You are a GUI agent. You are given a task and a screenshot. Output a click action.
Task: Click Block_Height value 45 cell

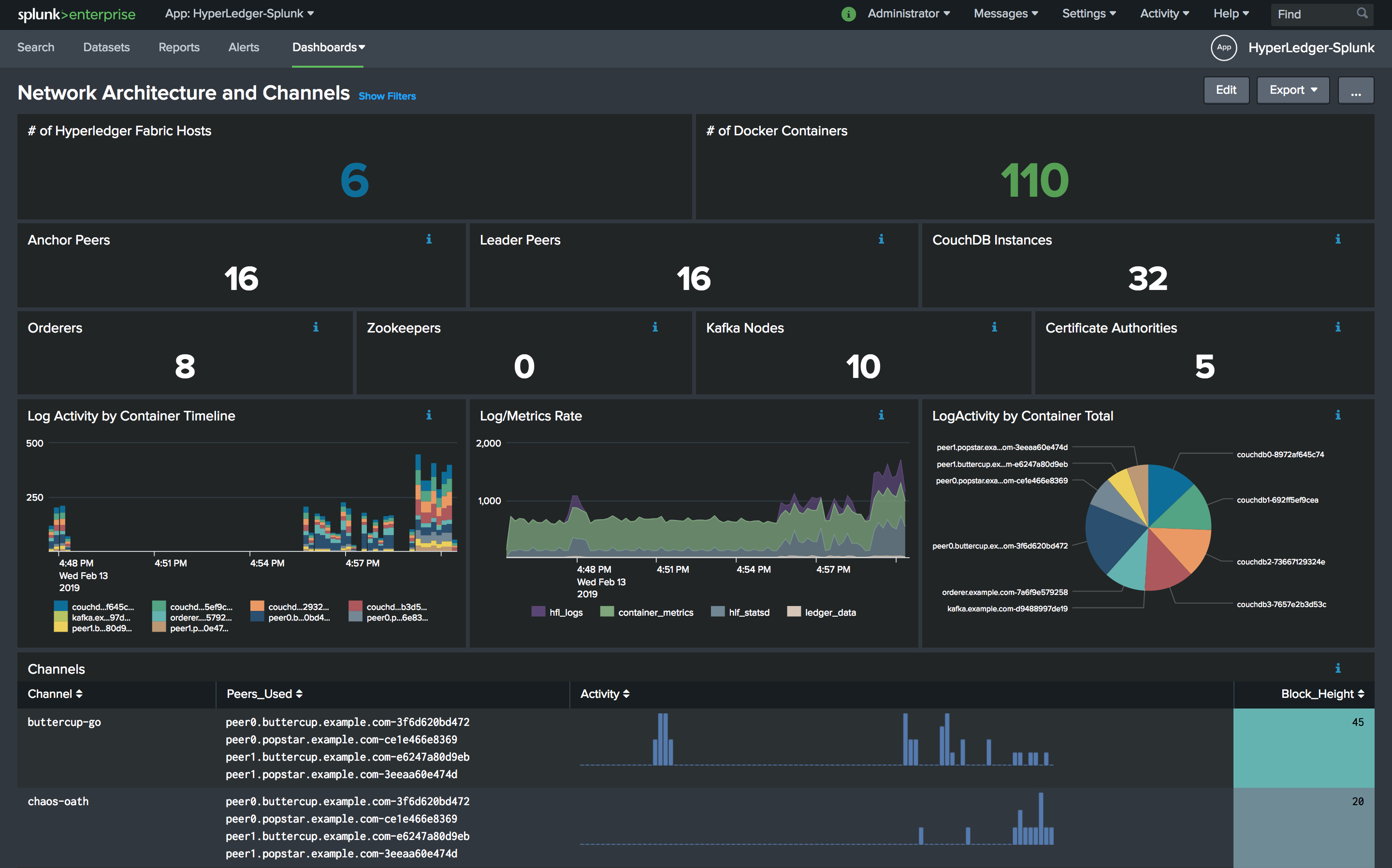(1304, 748)
